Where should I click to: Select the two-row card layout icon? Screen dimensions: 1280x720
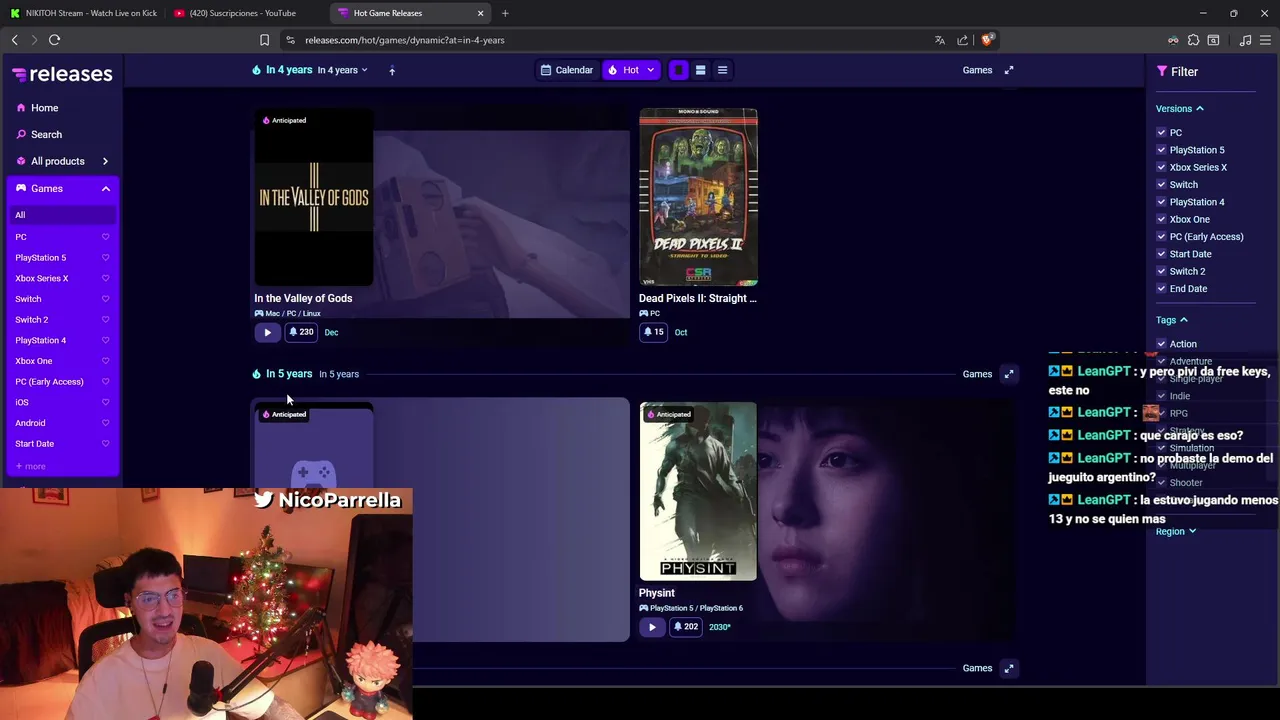coord(700,70)
